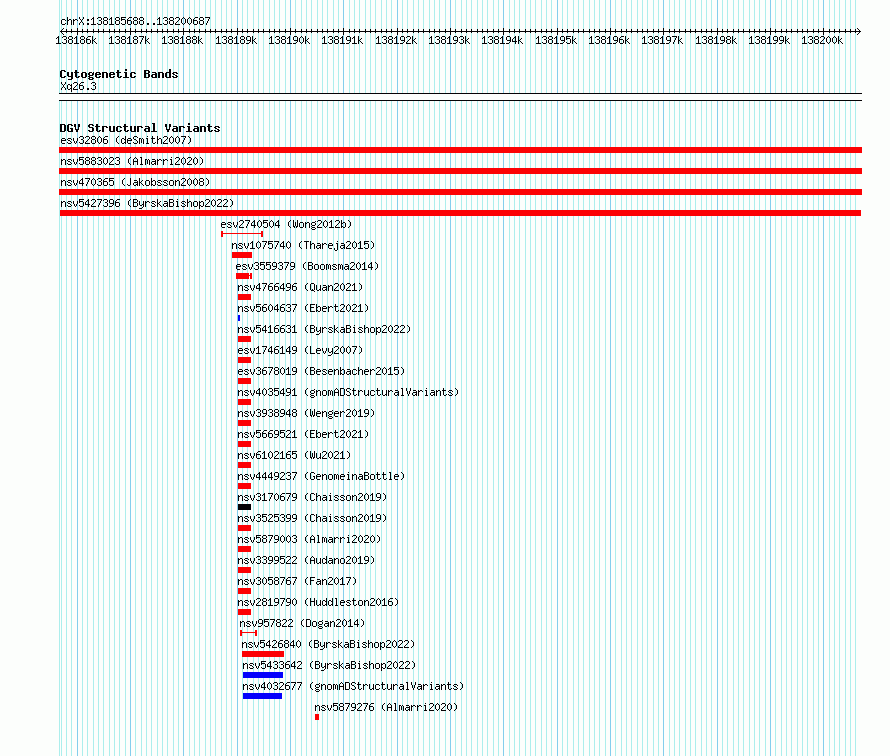Click small red mark under nsv5879276
This screenshot has height=756, width=890.
(x=317, y=717)
